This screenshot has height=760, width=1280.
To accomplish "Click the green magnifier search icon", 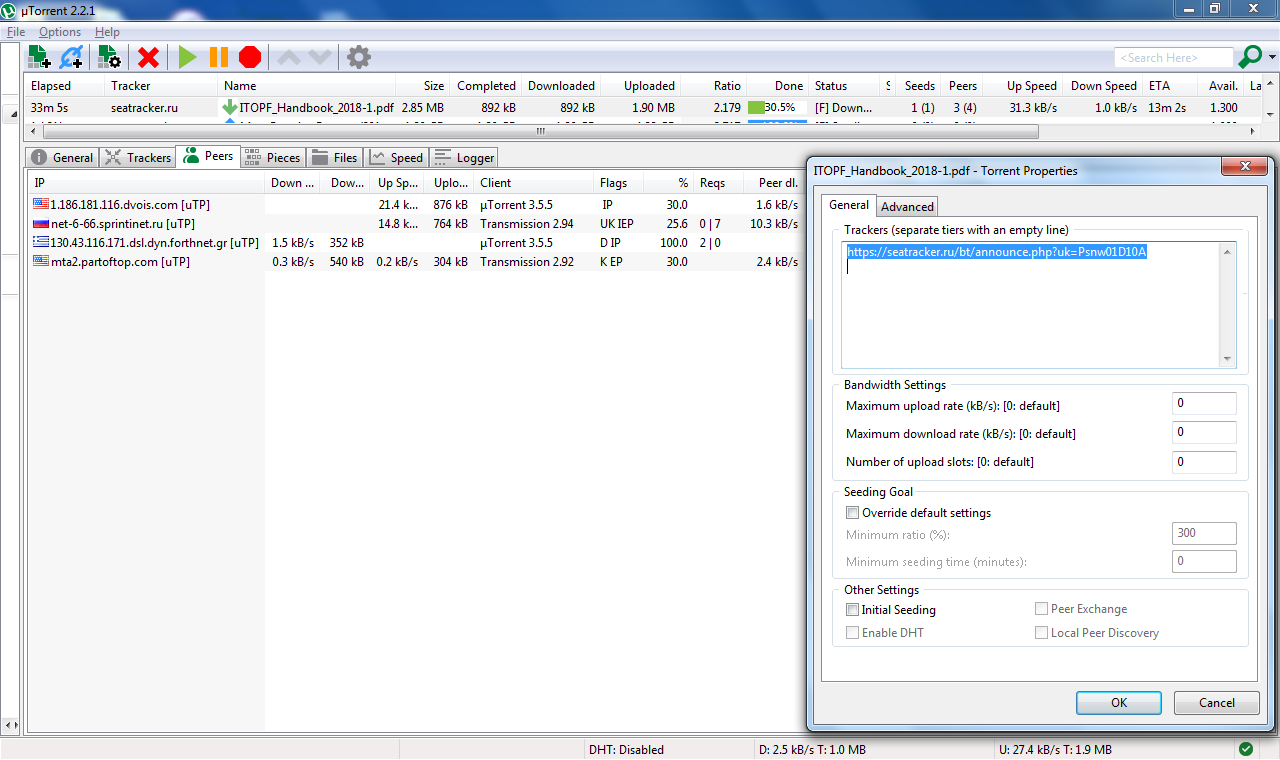I will 1250,57.
